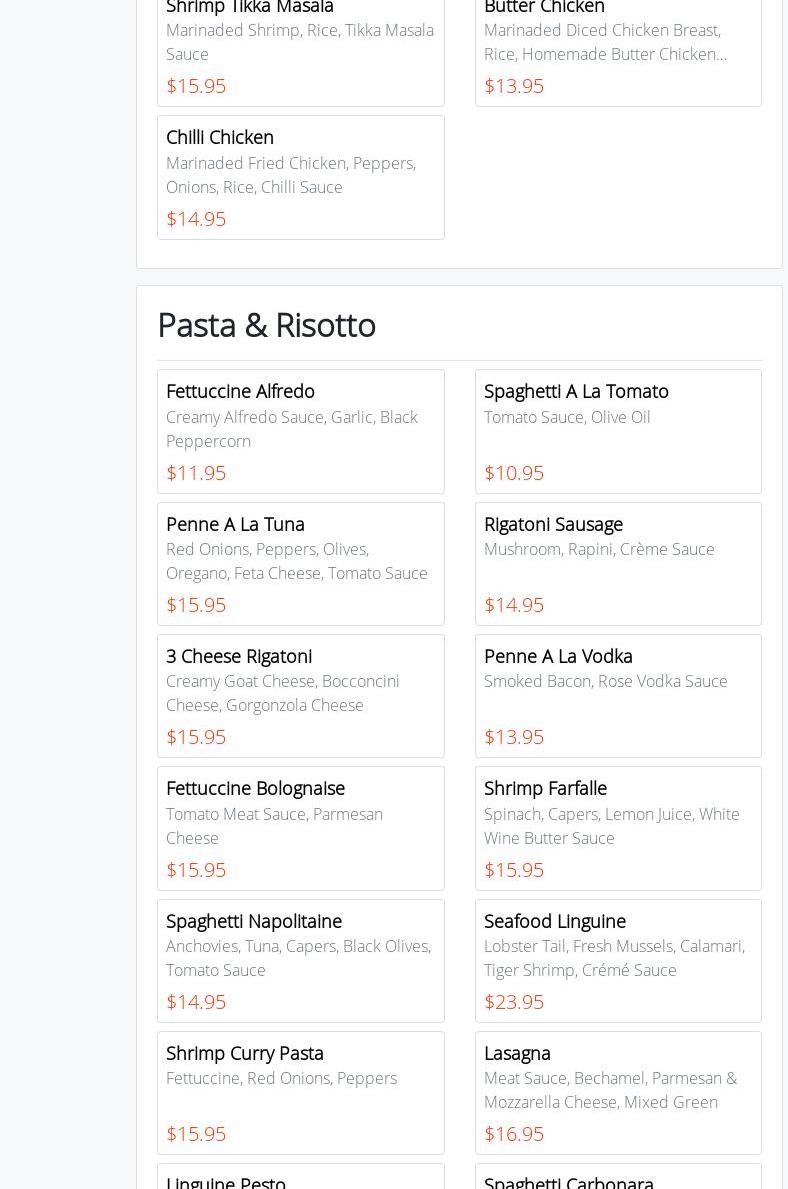Open the Penne A La Tuna item
The height and width of the screenshot is (1189, 788).
pyautogui.click(x=300, y=564)
